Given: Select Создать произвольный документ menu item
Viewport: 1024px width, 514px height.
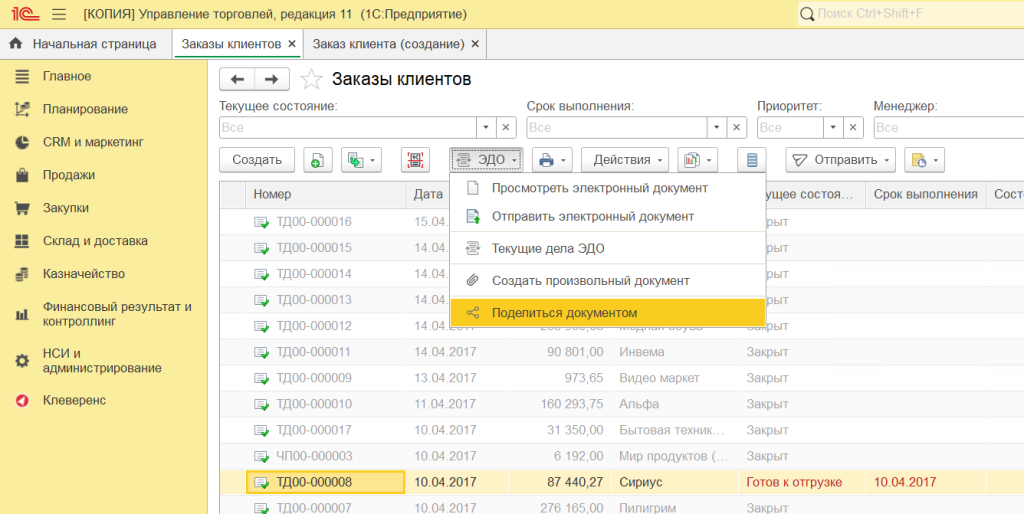Looking at the screenshot, I should tap(607, 281).
